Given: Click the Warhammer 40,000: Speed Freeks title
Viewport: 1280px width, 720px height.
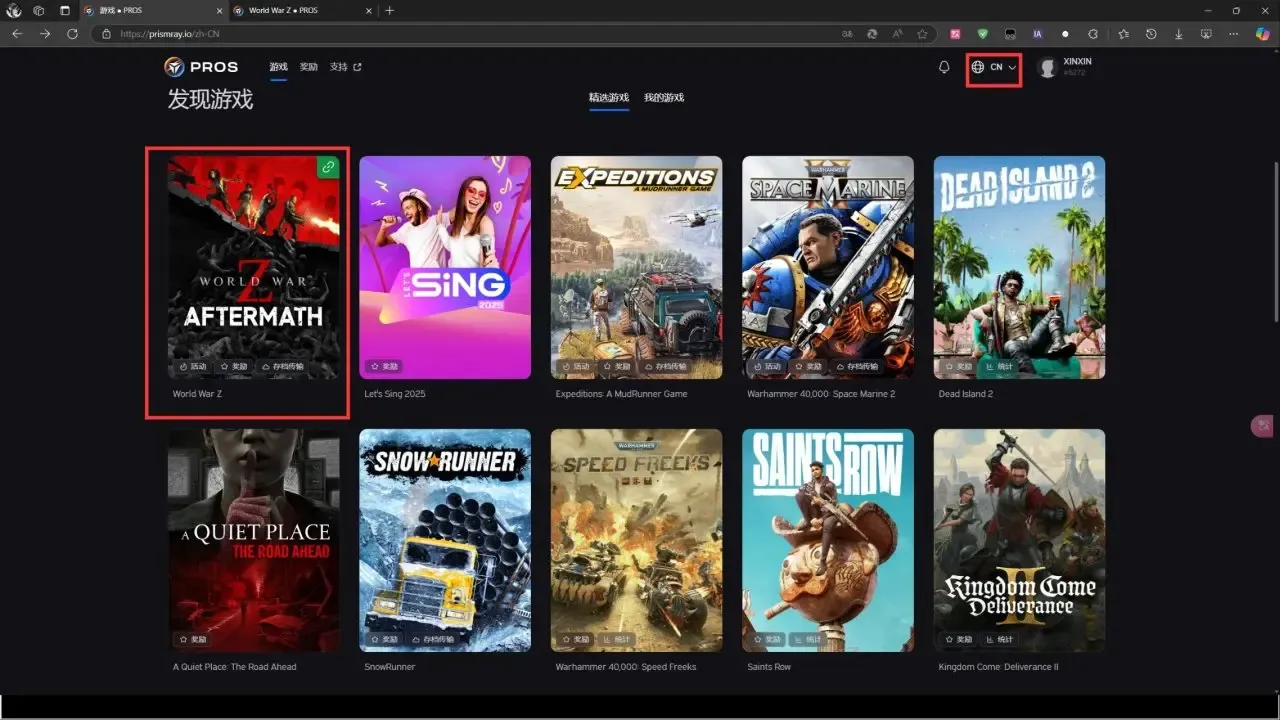Looking at the screenshot, I should 626,667.
